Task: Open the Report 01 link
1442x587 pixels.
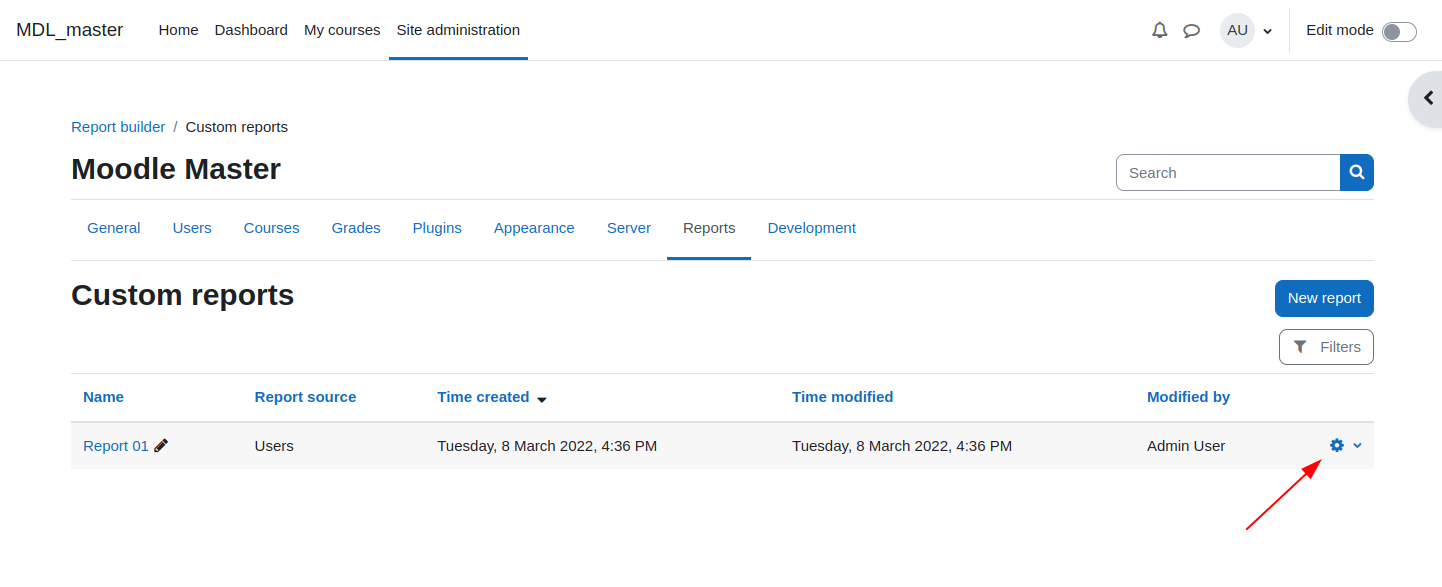Action: pos(116,446)
